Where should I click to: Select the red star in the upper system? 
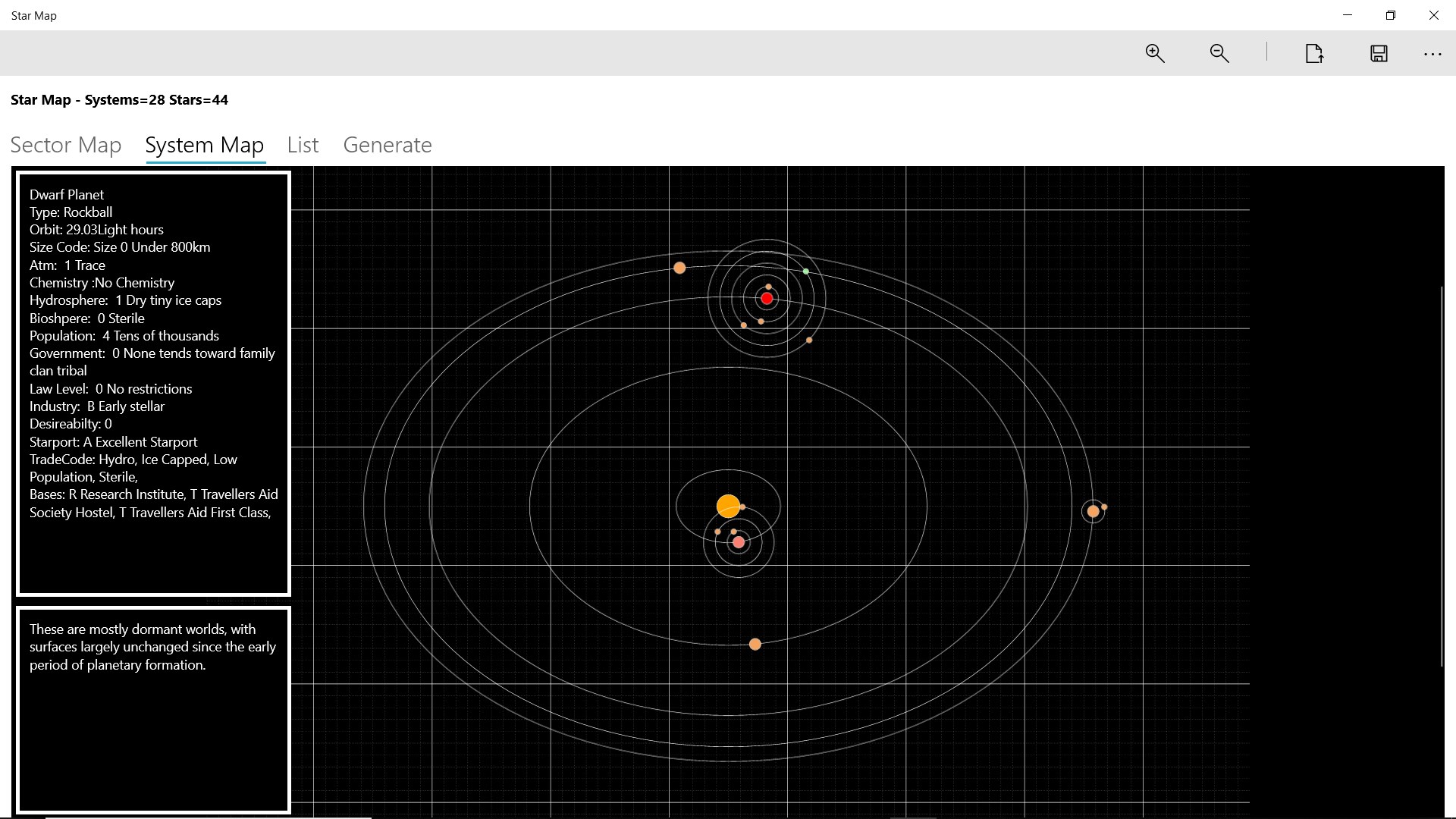coord(767,298)
